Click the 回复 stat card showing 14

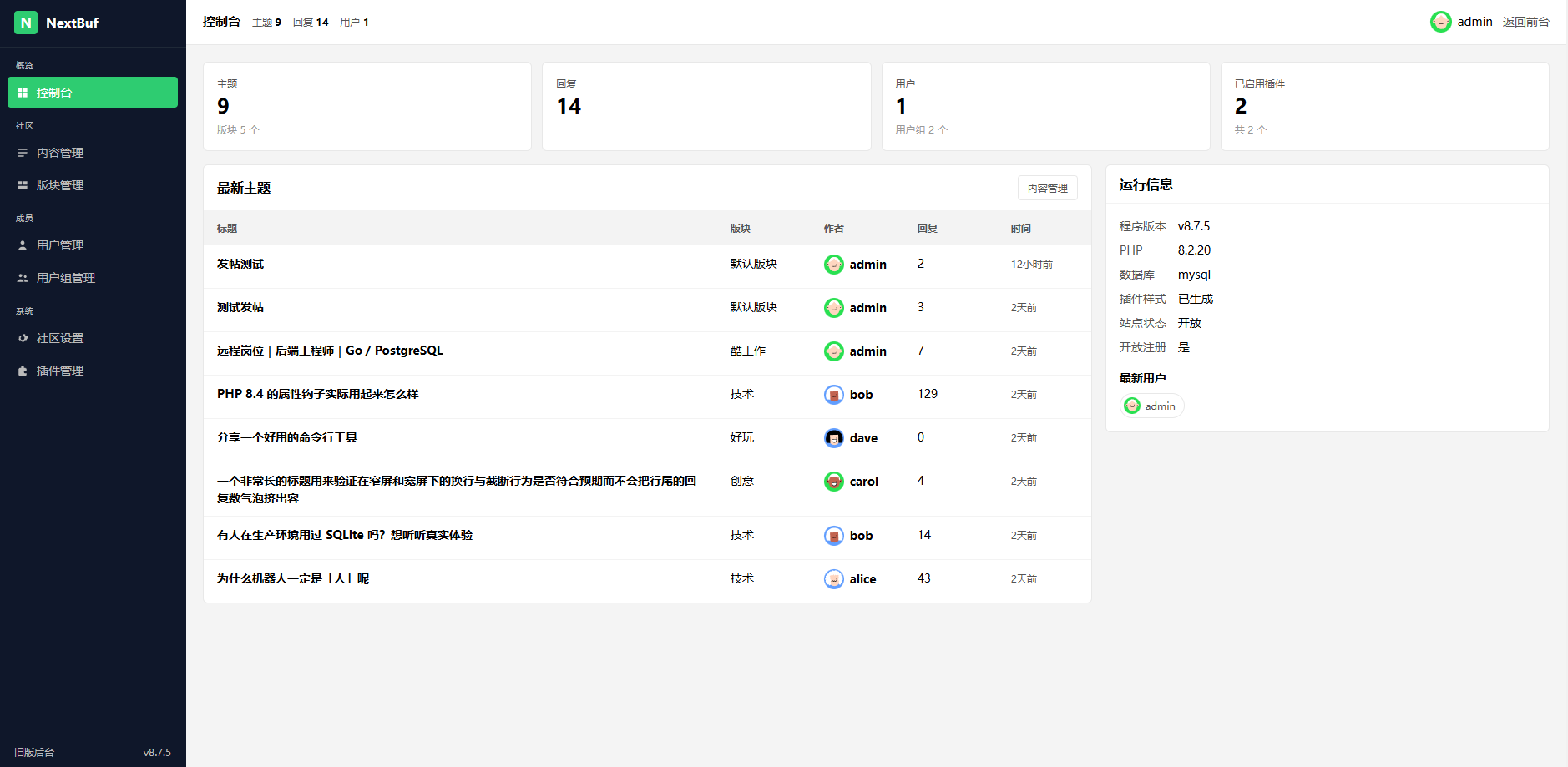[x=706, y=107]
